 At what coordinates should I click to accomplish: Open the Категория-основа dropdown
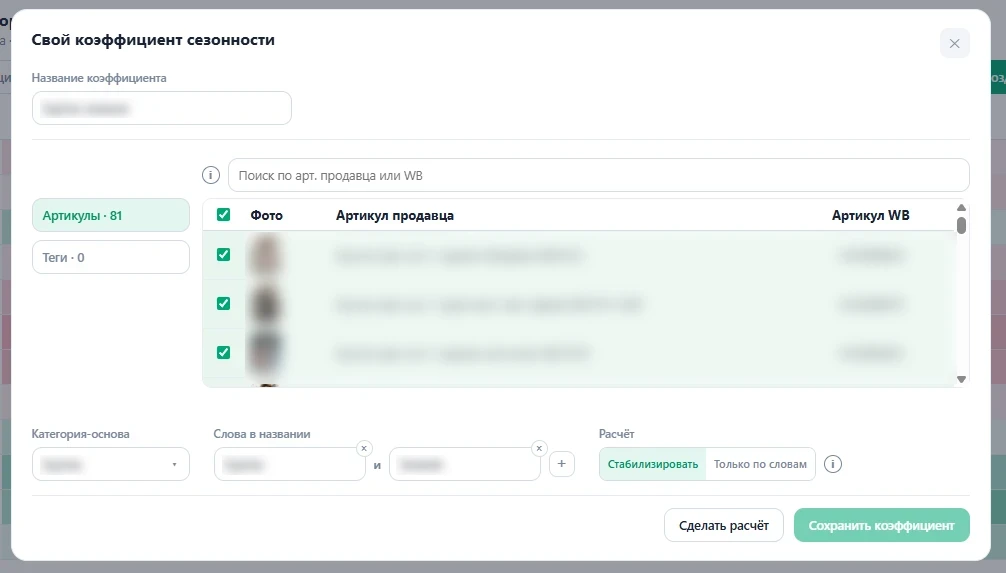[x=110, y=464]
